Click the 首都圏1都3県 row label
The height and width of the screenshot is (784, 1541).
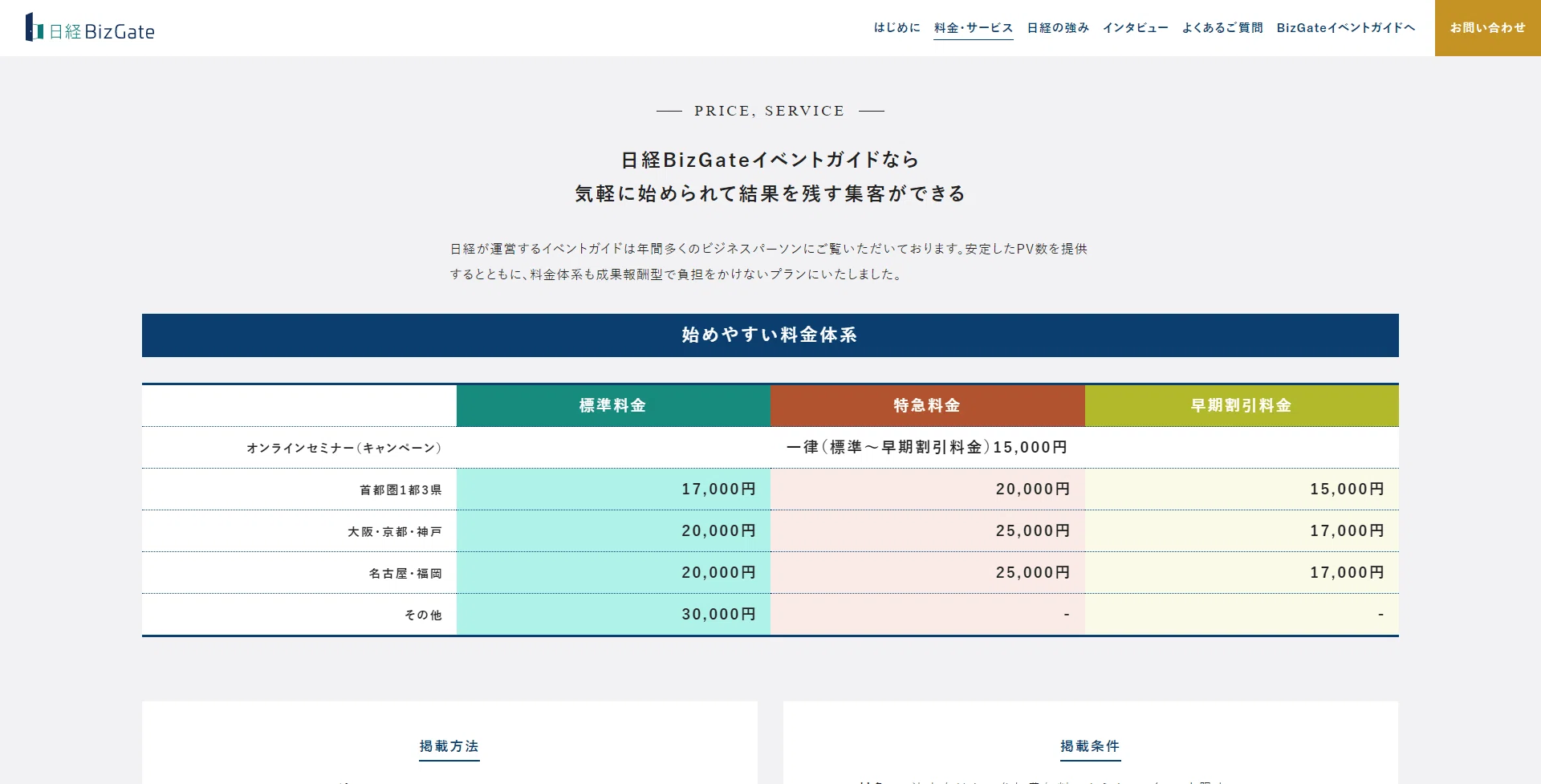coord(400,489)
